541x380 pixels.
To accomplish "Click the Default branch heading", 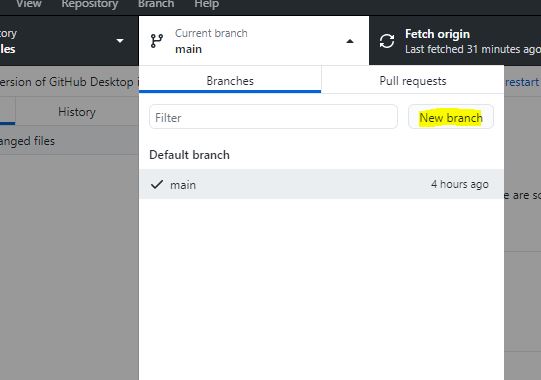I will (x=189, y=155).
